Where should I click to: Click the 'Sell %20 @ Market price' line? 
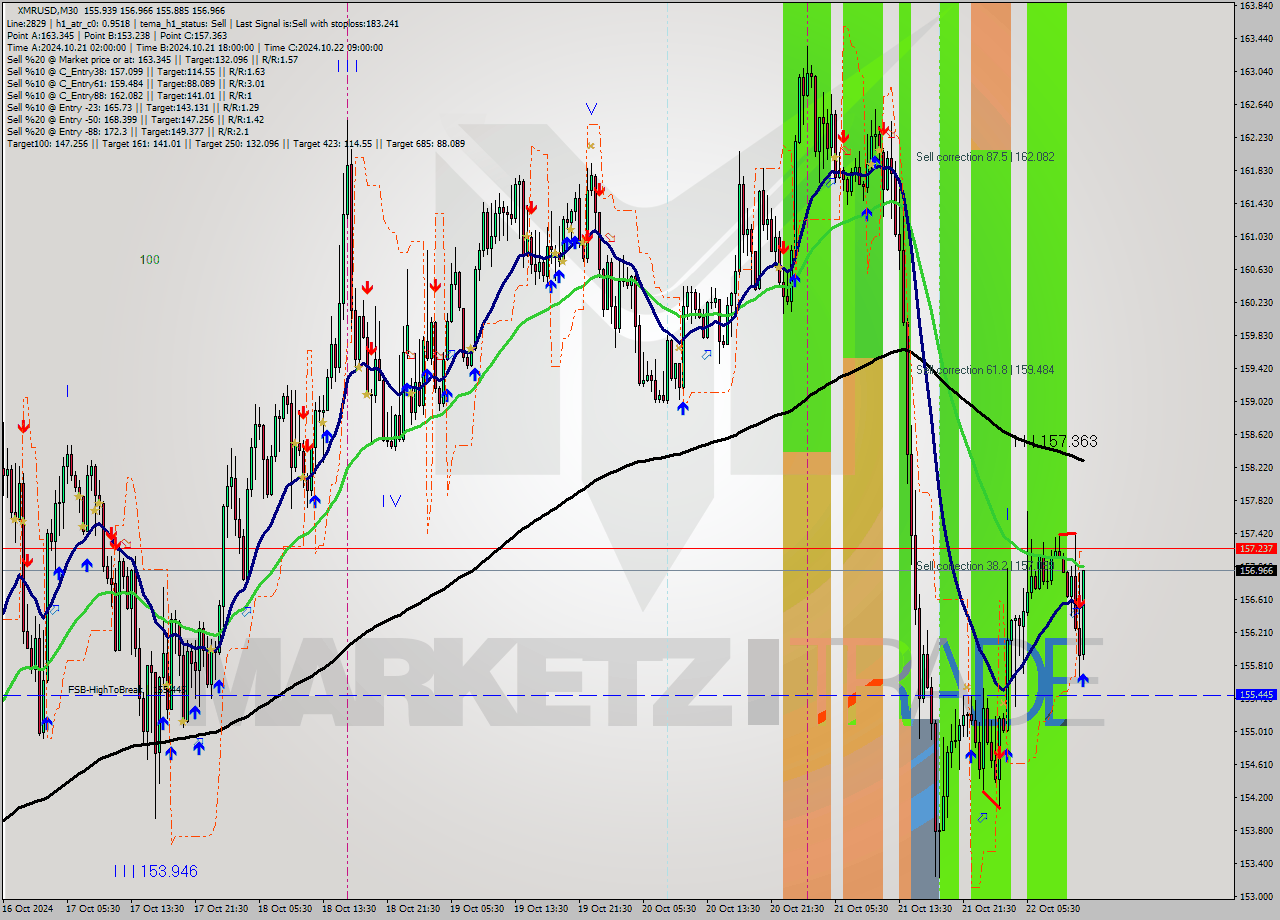coord(152,59)
